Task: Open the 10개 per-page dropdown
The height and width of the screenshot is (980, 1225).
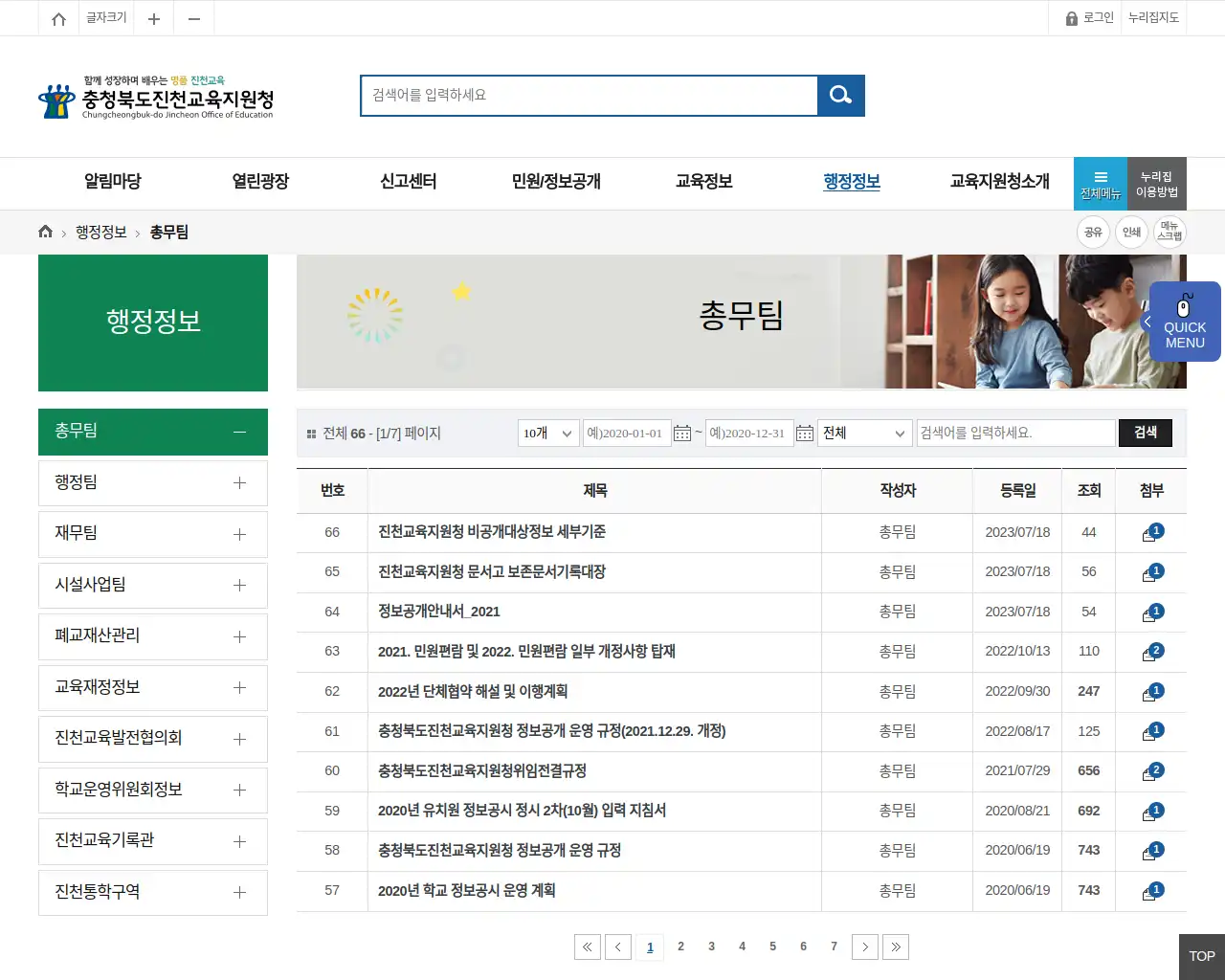Action: coord(548,434)
